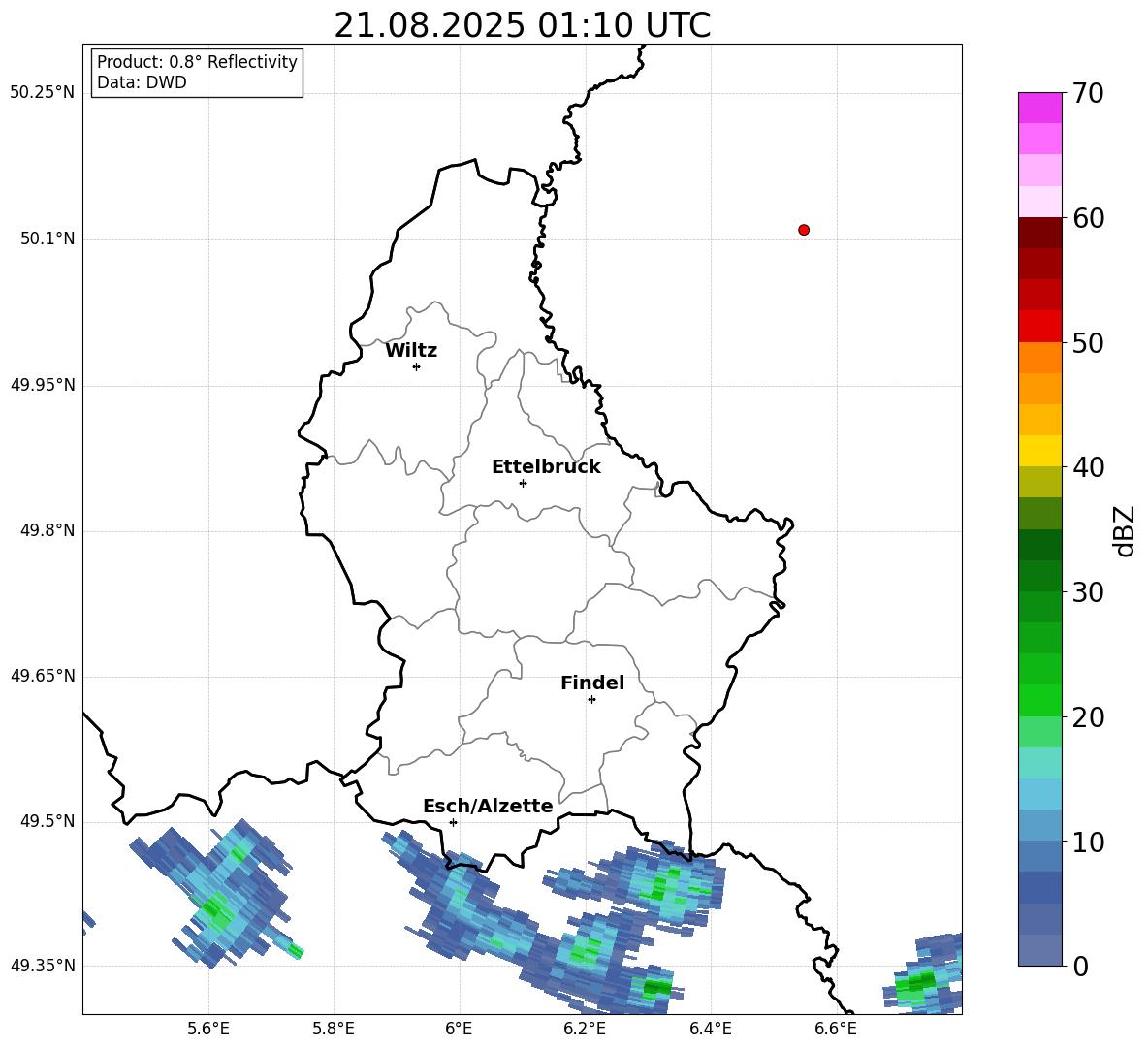Click the dBZ colorbar label
Image resolution: width=1148 pixels, height=1048 pixels.
click(x=1126, y=530)
